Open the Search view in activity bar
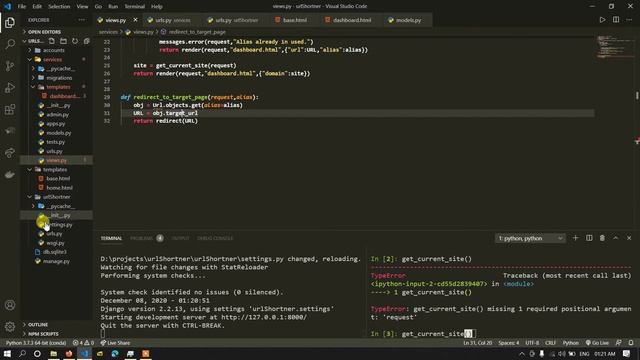Screen dimensions: 640x360 (x=10, y=44)
